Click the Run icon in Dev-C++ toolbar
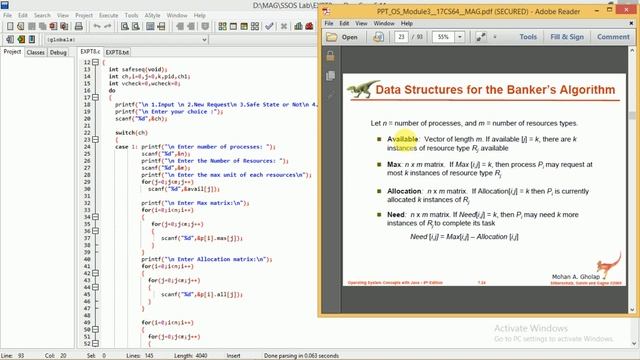 (233, 26)
